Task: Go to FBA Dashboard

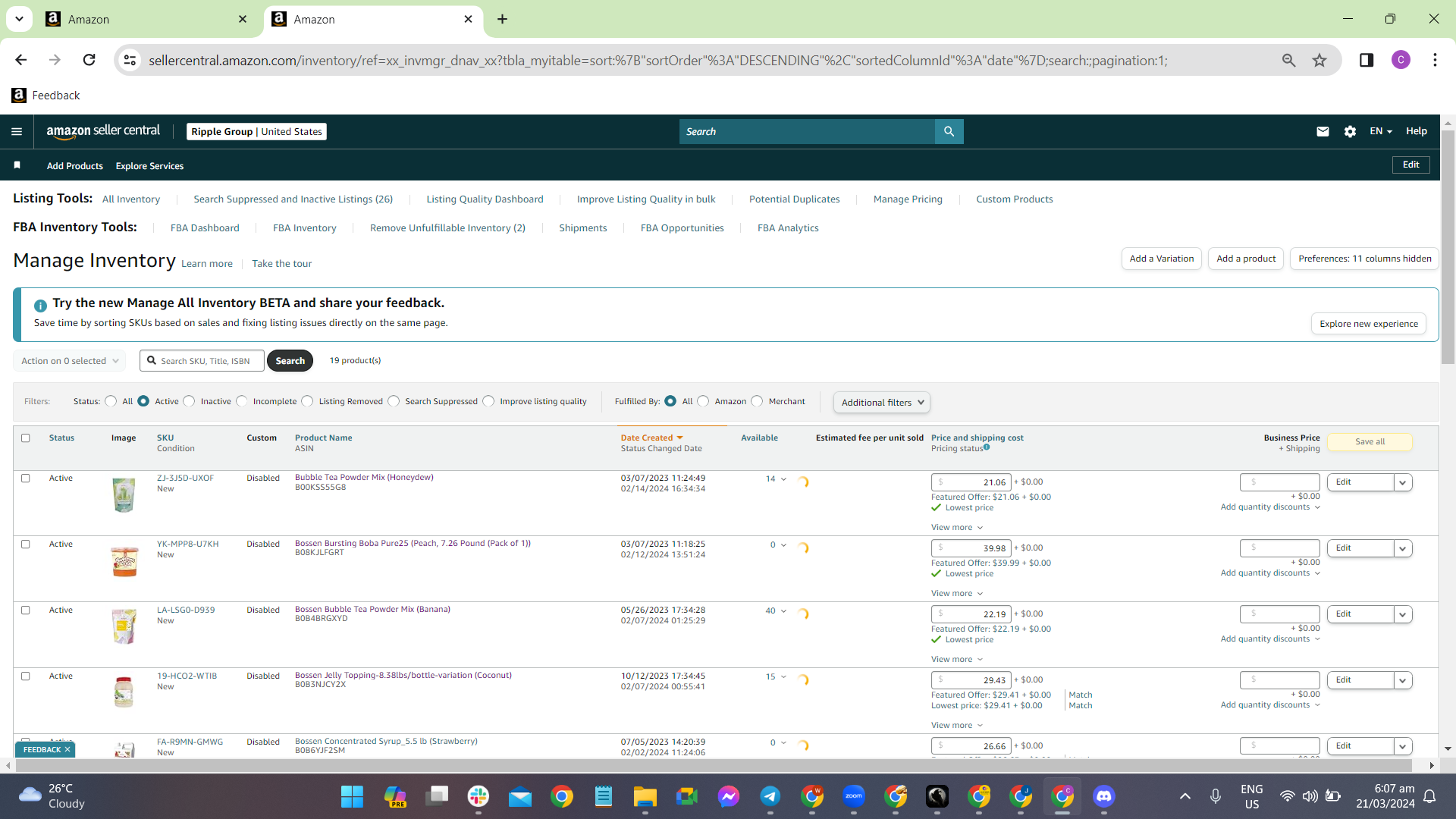Action: (205, 228)
